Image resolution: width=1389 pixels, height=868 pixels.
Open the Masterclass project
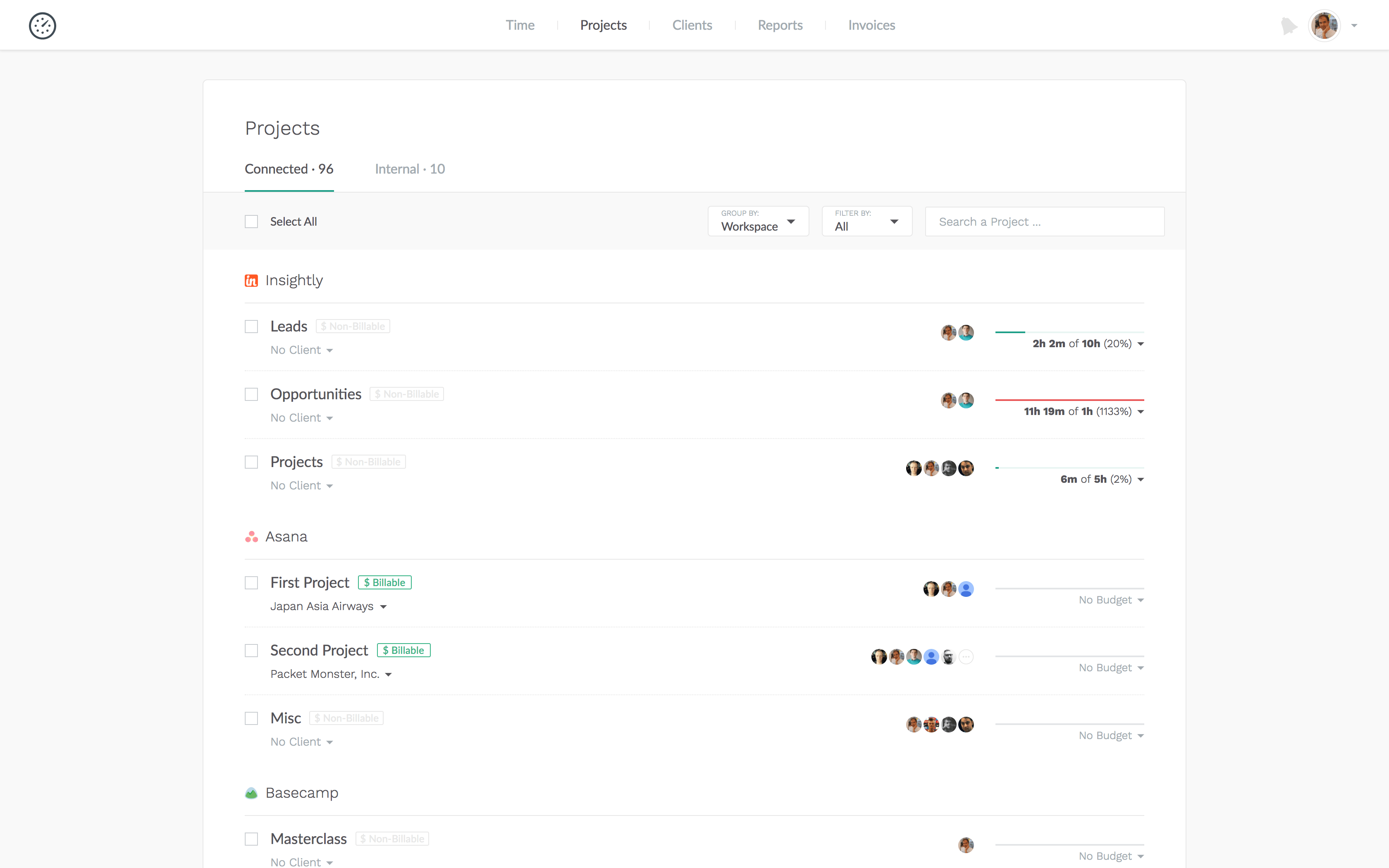(x=308, y=838)
